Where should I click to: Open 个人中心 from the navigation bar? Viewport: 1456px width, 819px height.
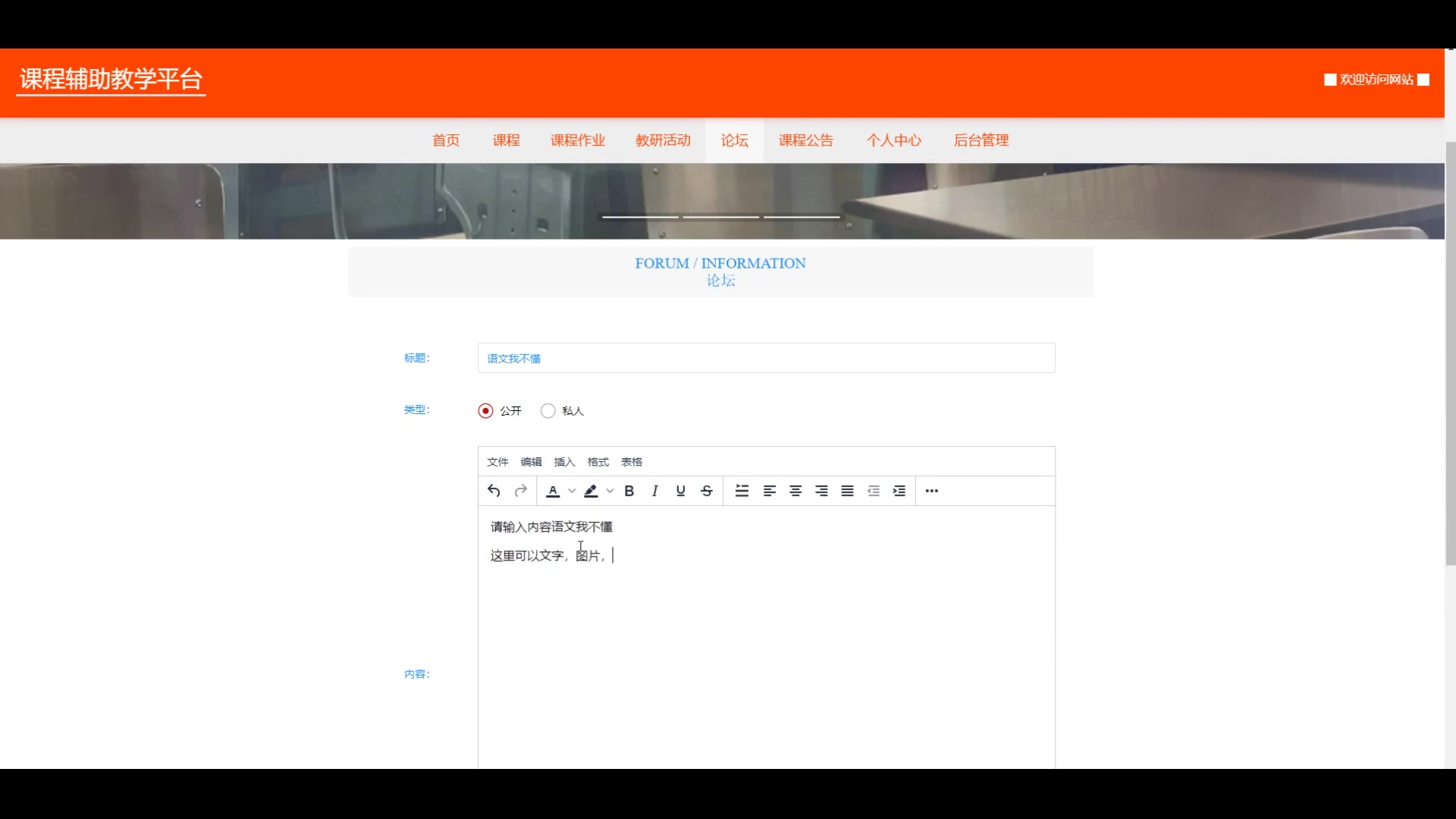[893, 140]
